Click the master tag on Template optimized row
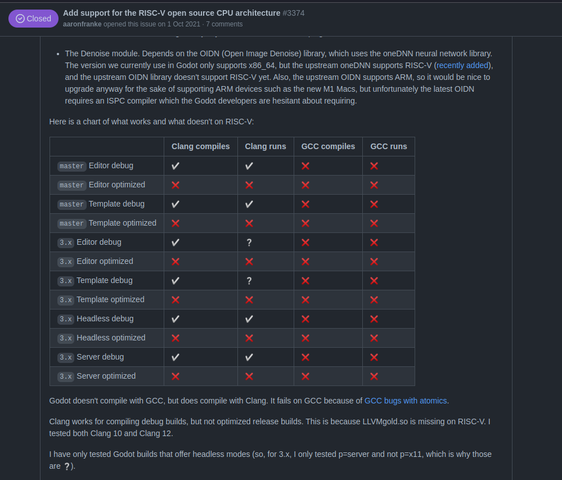Viewport: 562px width, 480px height. point(72,223)
